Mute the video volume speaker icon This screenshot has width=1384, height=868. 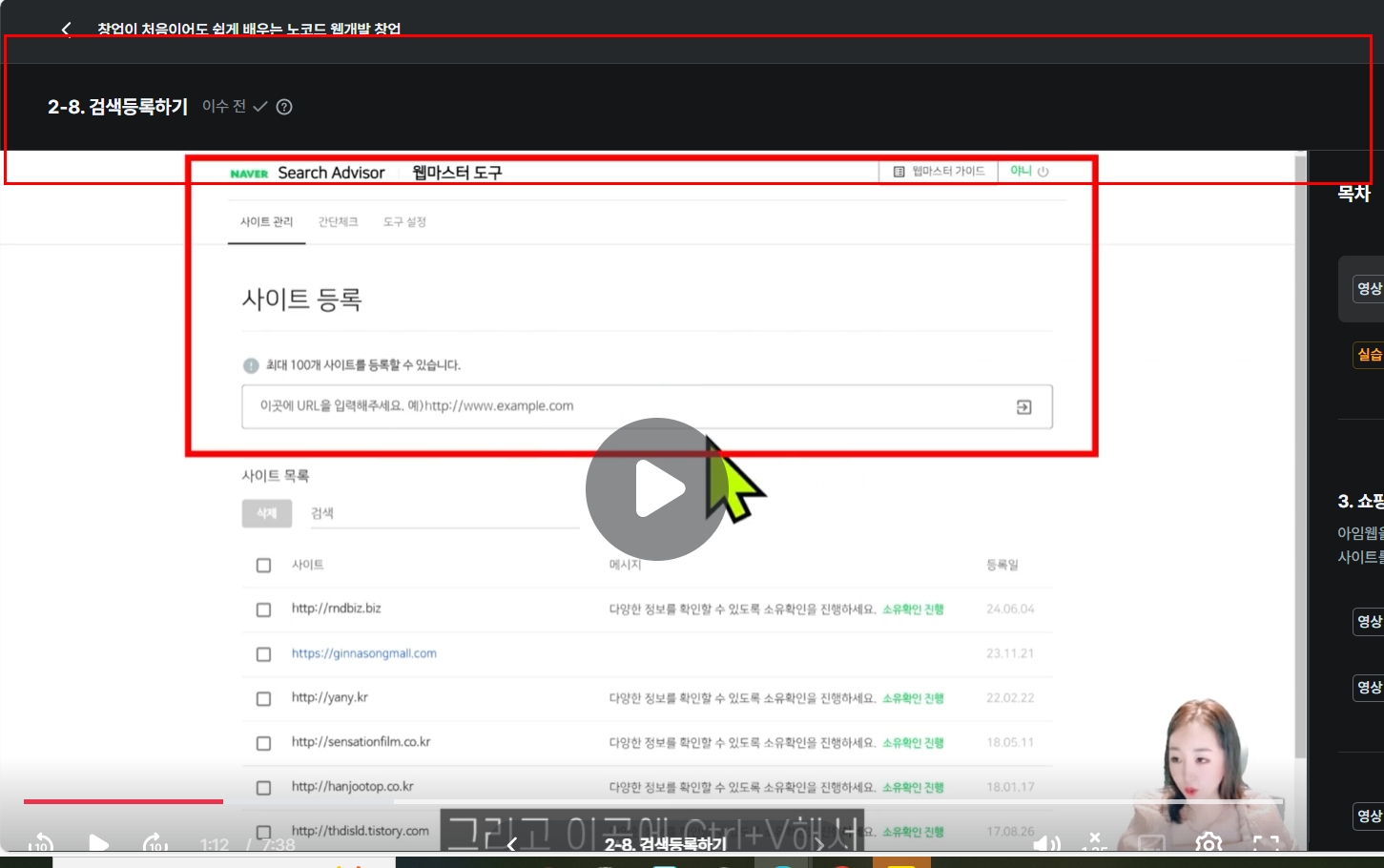click(x=1046, y=844)
